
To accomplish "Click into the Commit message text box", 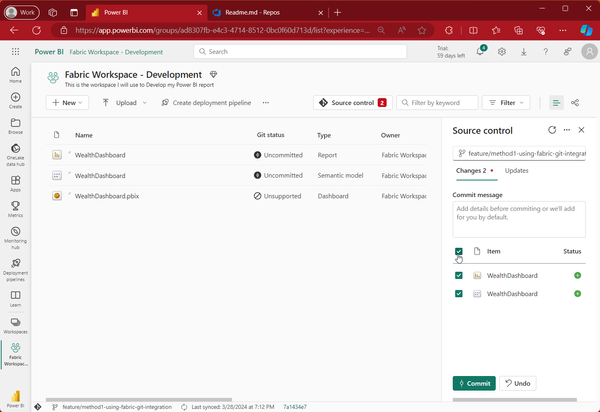I will point(519,219).
